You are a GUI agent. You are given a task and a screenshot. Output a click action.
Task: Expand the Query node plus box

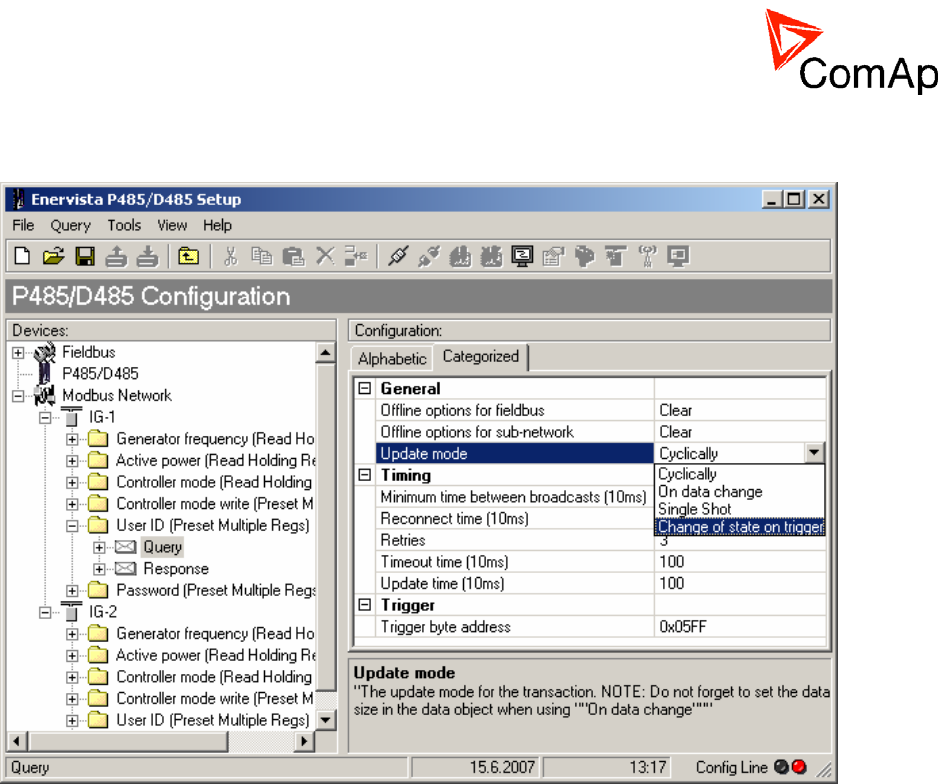[x=99, y=547]
